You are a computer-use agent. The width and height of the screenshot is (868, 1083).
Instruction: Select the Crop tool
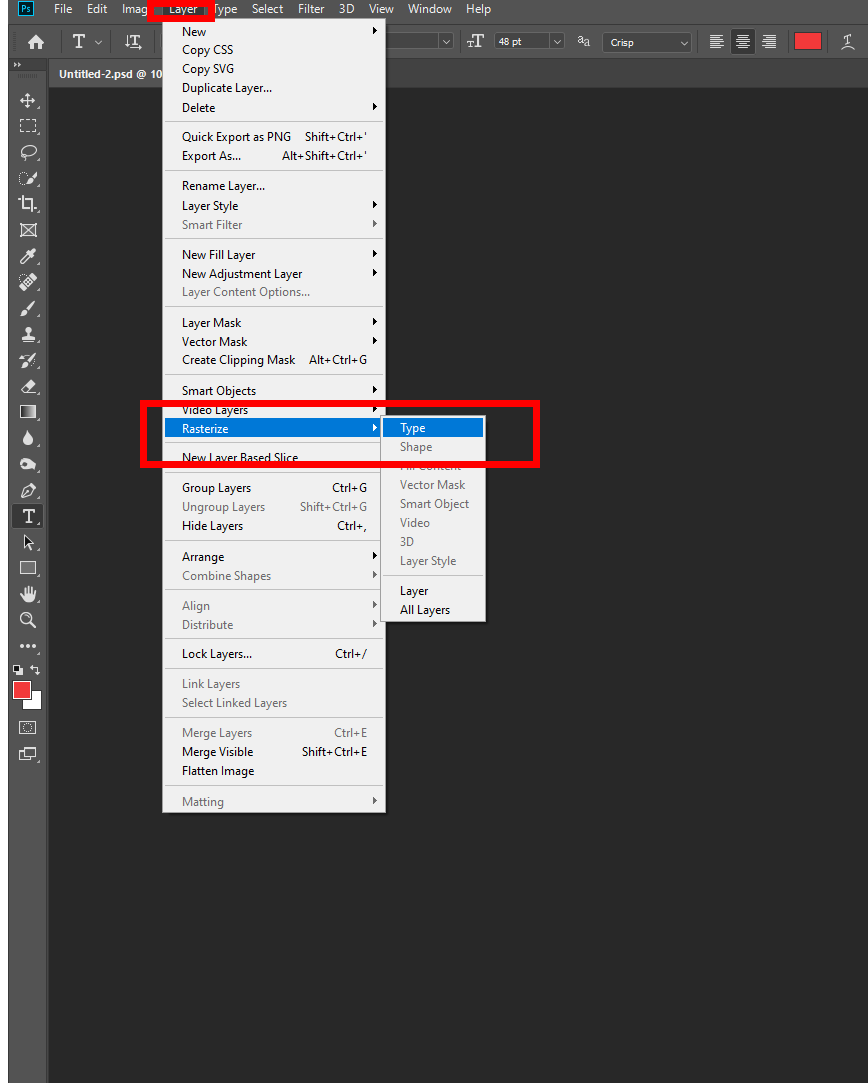tap(28, 204)
